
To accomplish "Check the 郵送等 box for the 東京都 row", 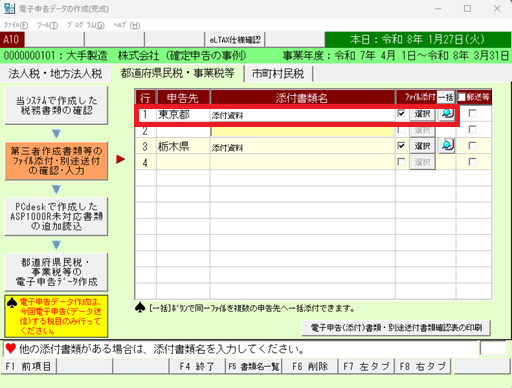I will click(472, 113).
